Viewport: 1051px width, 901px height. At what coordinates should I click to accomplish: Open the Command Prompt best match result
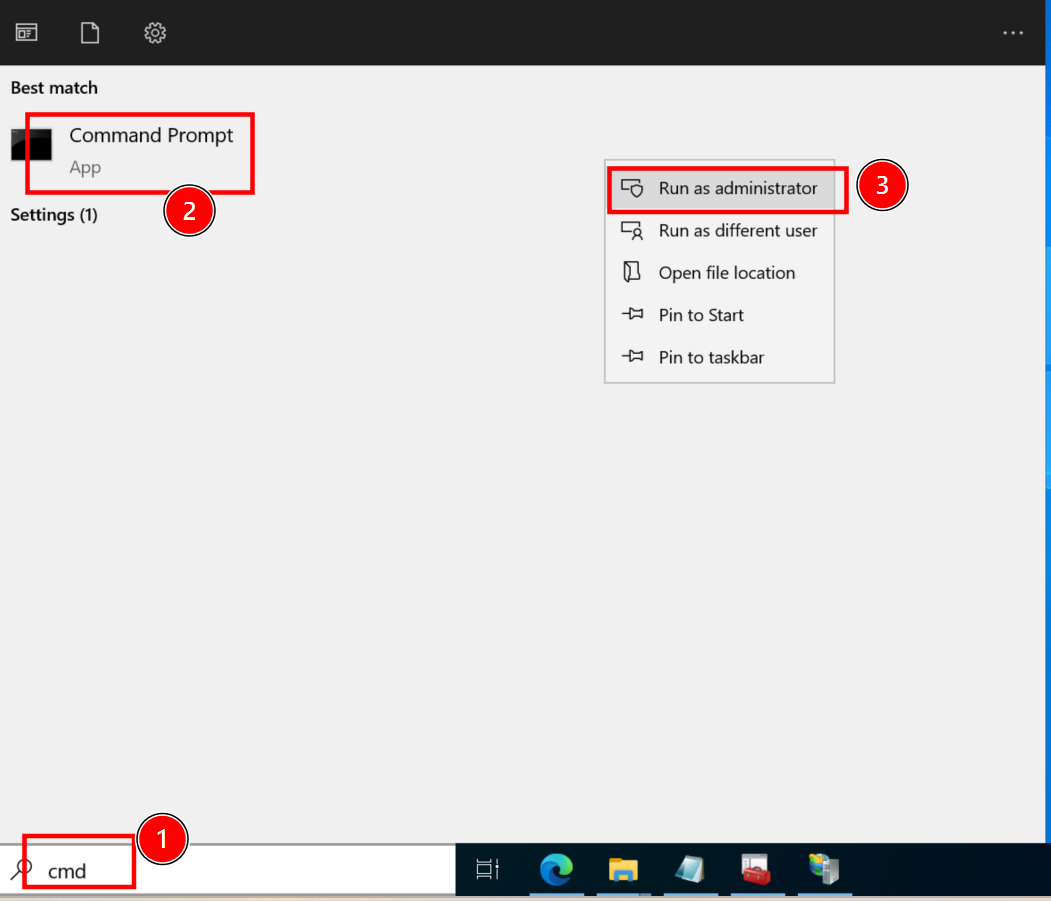150,136
